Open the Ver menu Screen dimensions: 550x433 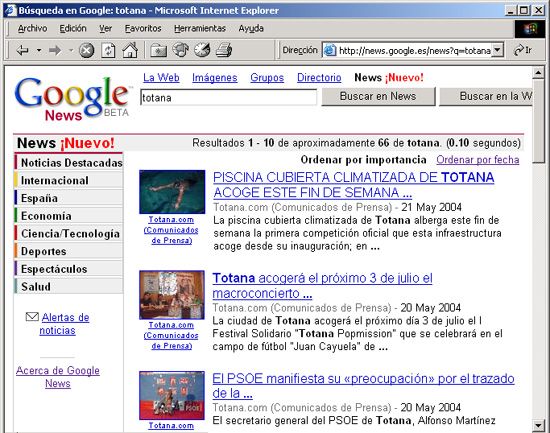click(105, 28)
